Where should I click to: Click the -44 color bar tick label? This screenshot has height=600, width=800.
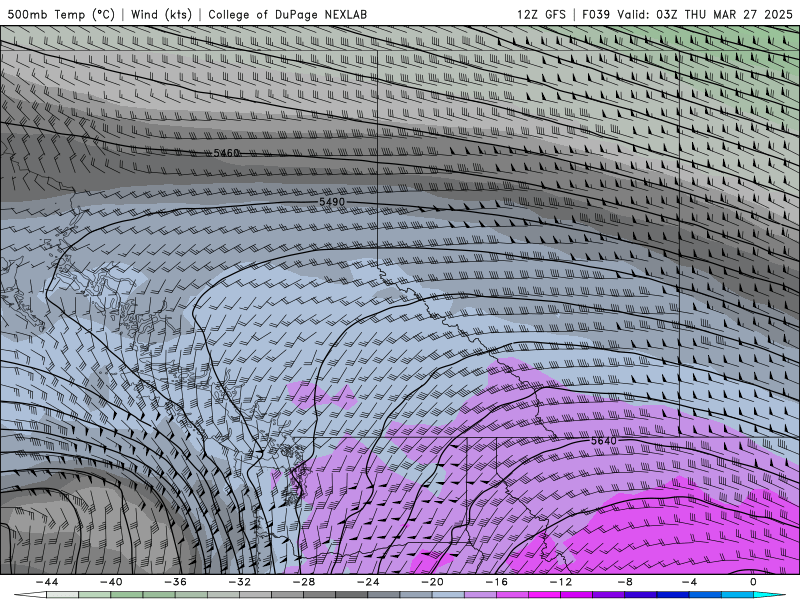pos(47,582)
